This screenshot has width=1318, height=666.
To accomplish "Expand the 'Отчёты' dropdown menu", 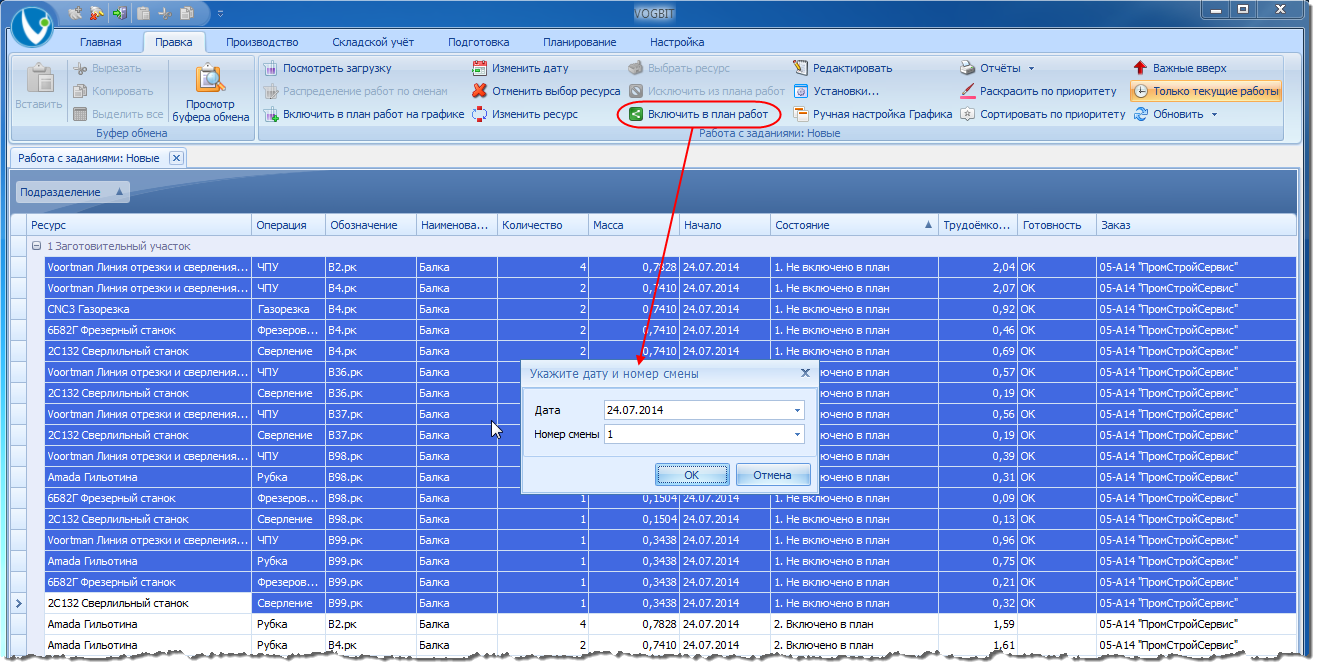I will (1031, 69).
